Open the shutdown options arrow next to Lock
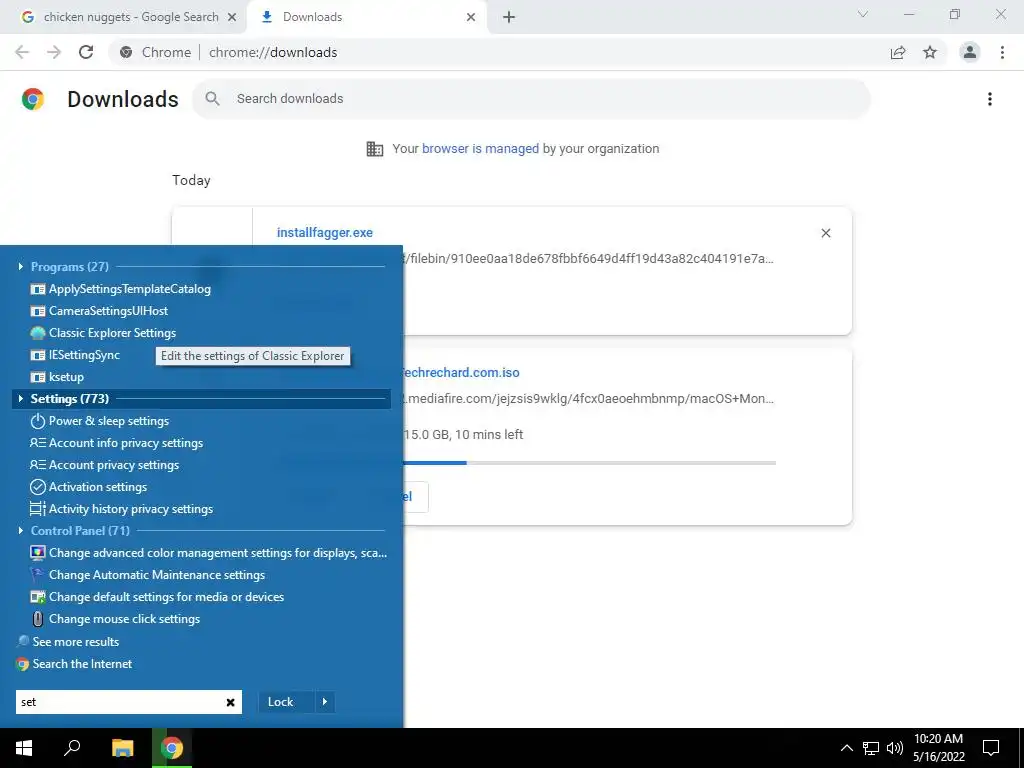 tap(325, 702)
